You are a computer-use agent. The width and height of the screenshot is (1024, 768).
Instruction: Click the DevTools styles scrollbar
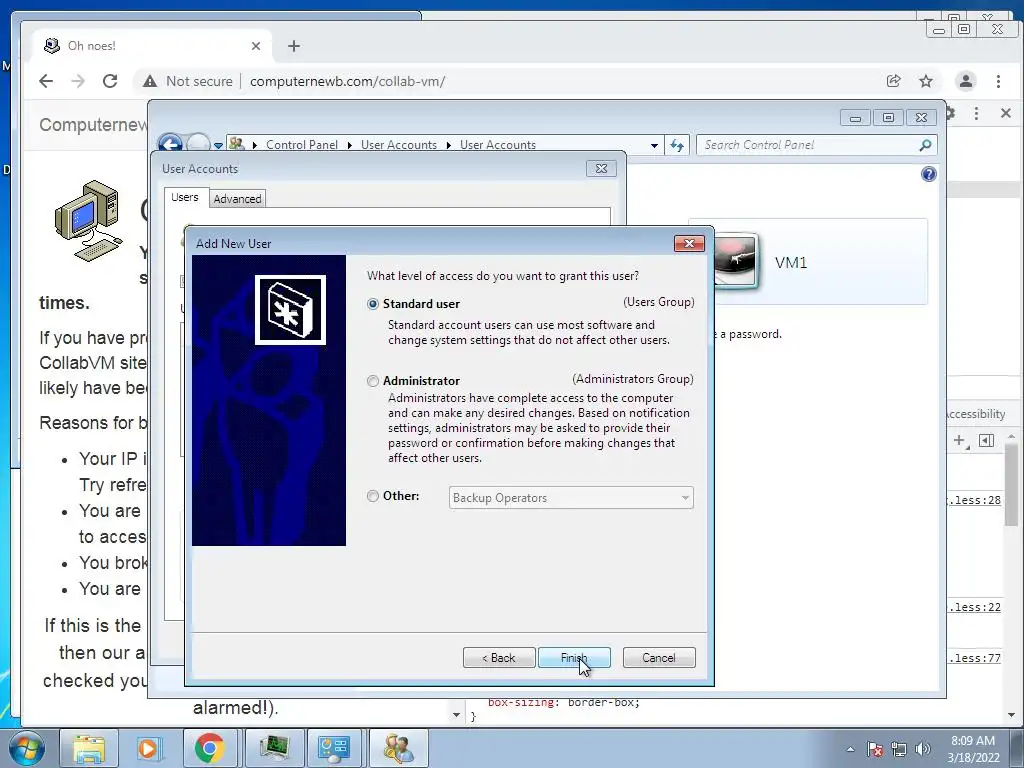point(1011,484)
